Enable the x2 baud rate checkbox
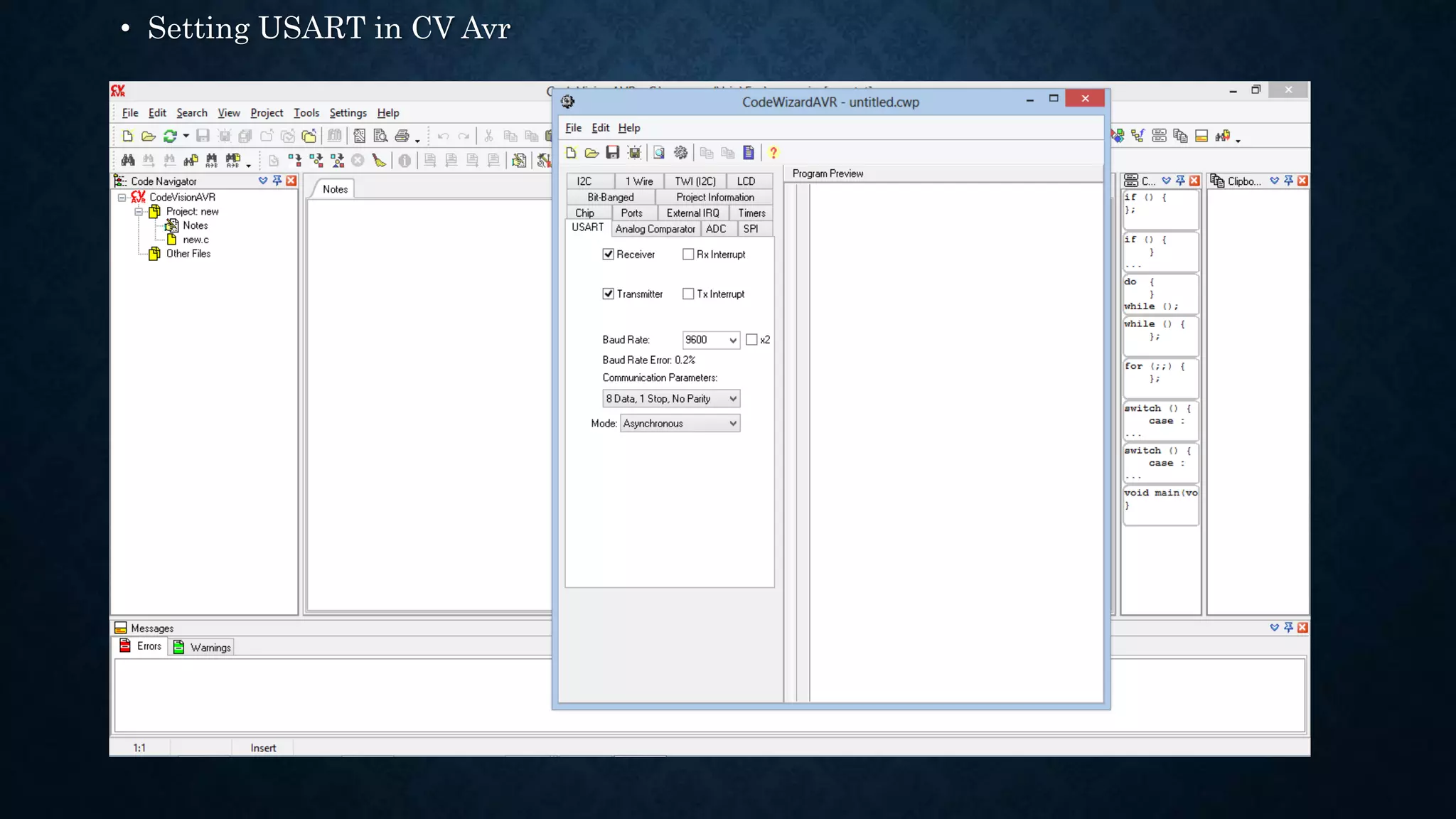1456x819 pixels. click(x=751, y=340)
